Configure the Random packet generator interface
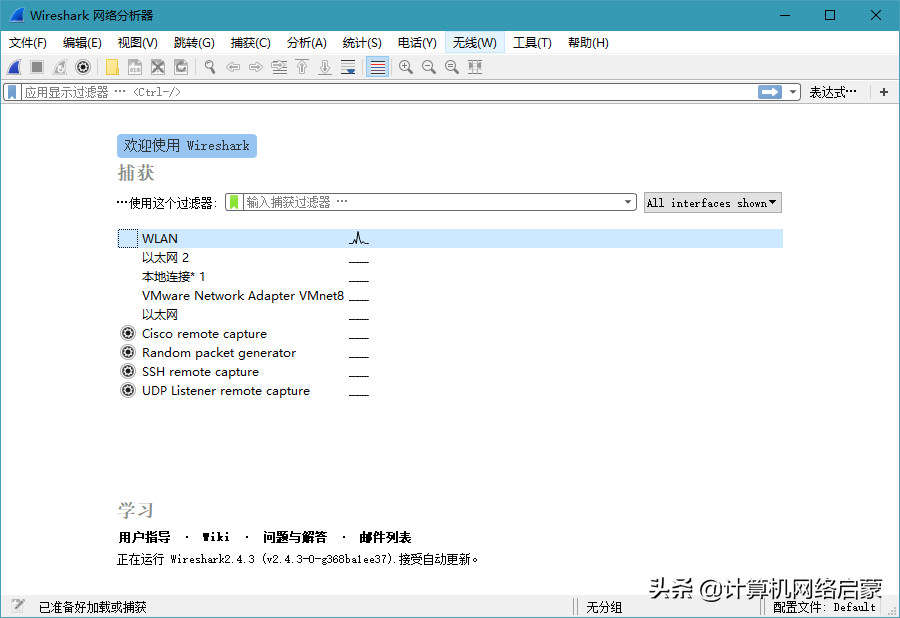 [127, 352]
